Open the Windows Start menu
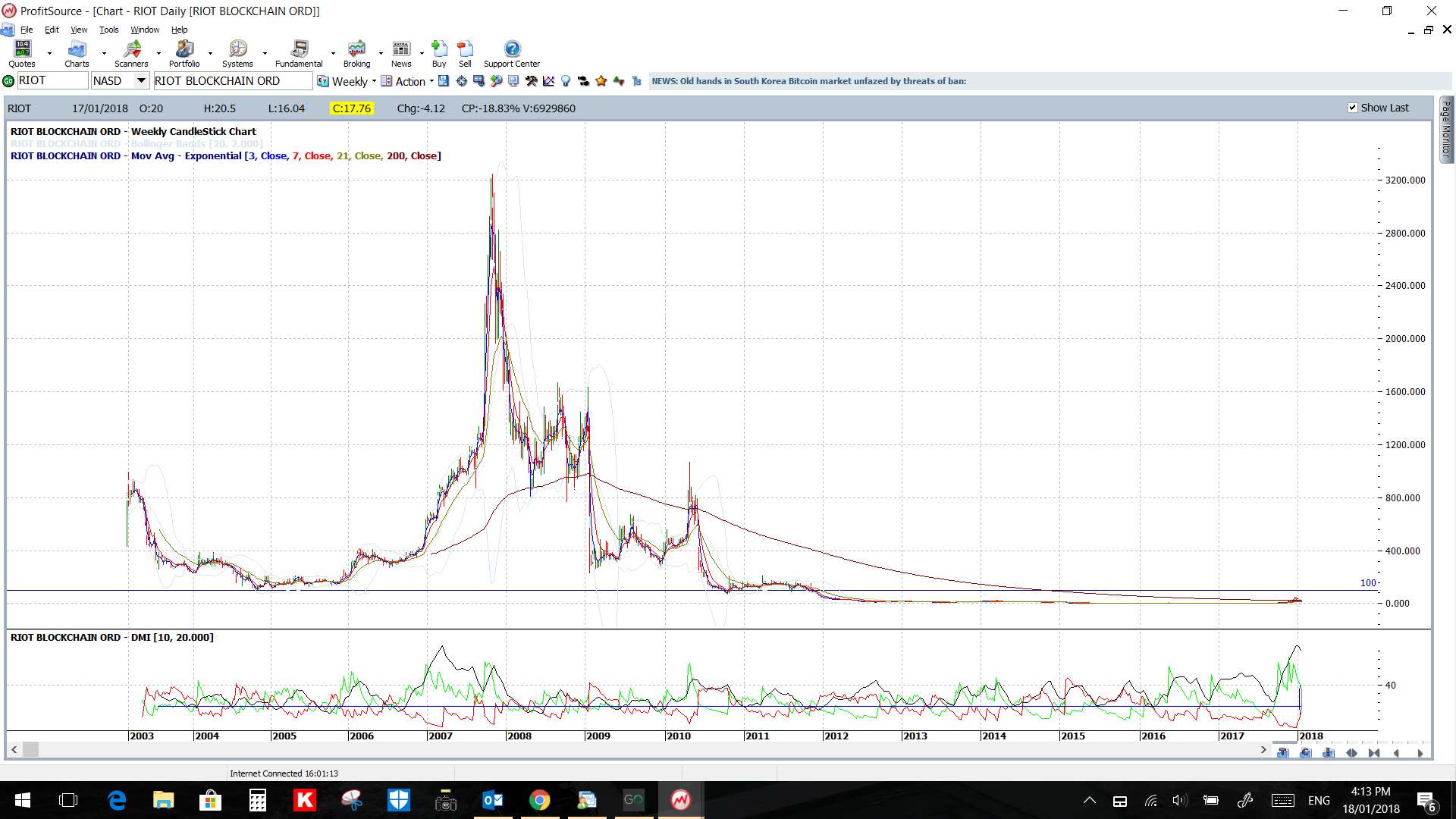The height and width of the screenshot is (819, 1456). 22,800
